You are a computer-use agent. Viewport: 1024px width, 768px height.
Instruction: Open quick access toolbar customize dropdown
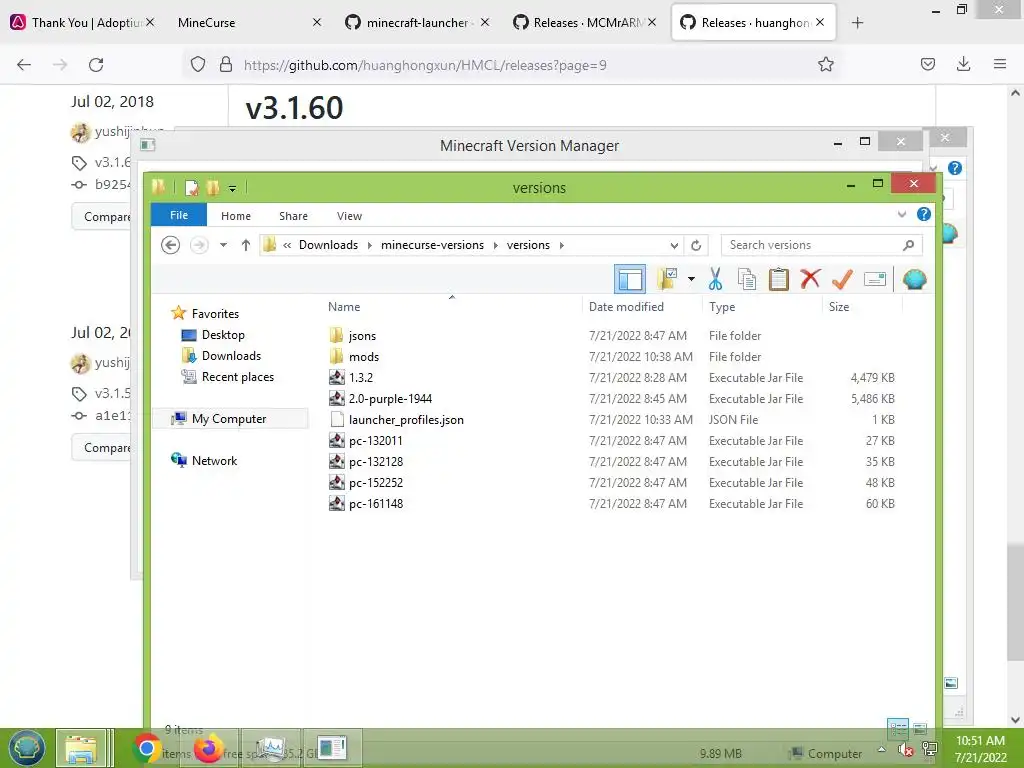click(232, 189)
